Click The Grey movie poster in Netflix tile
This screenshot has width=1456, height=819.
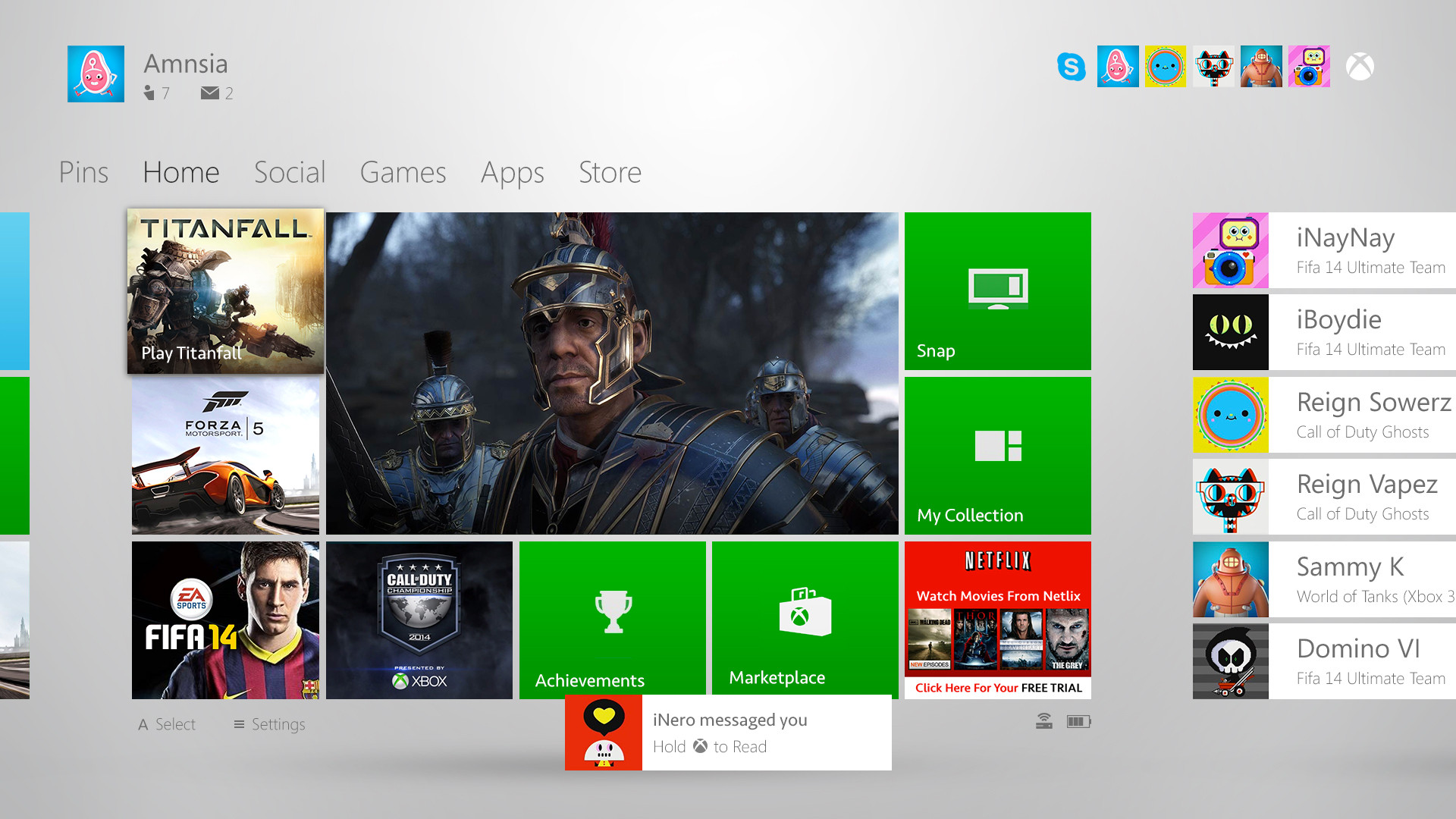(1066, 639)
